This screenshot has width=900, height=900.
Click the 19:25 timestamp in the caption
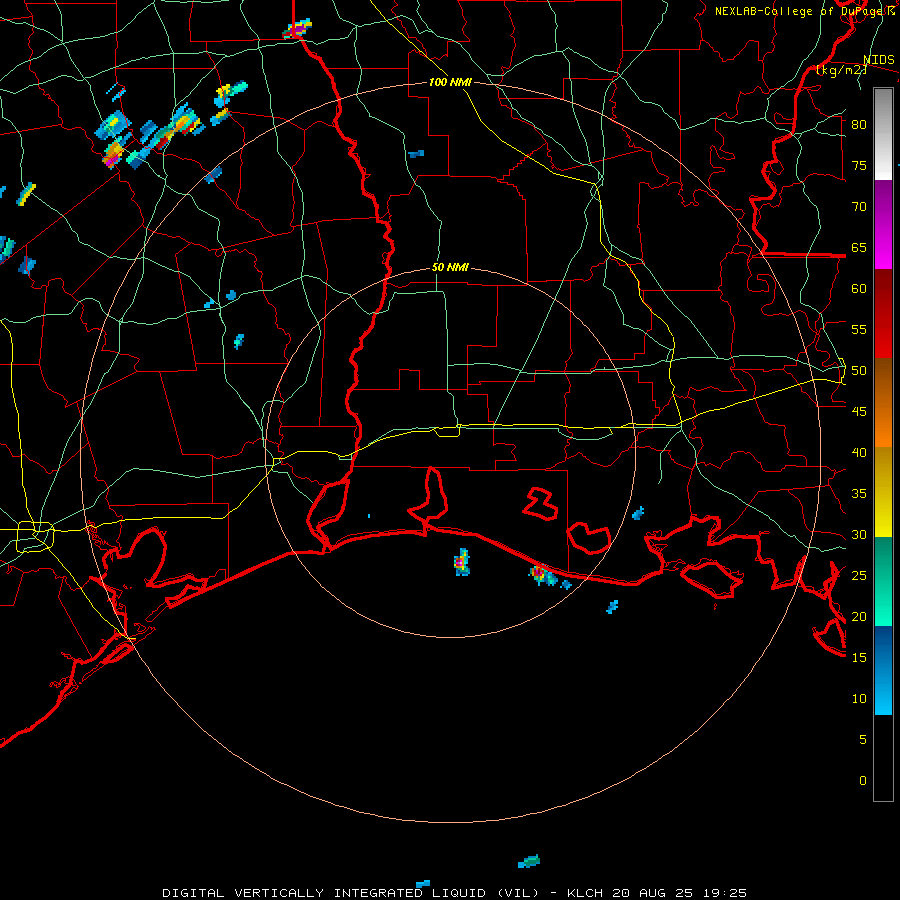coord(723,893)
